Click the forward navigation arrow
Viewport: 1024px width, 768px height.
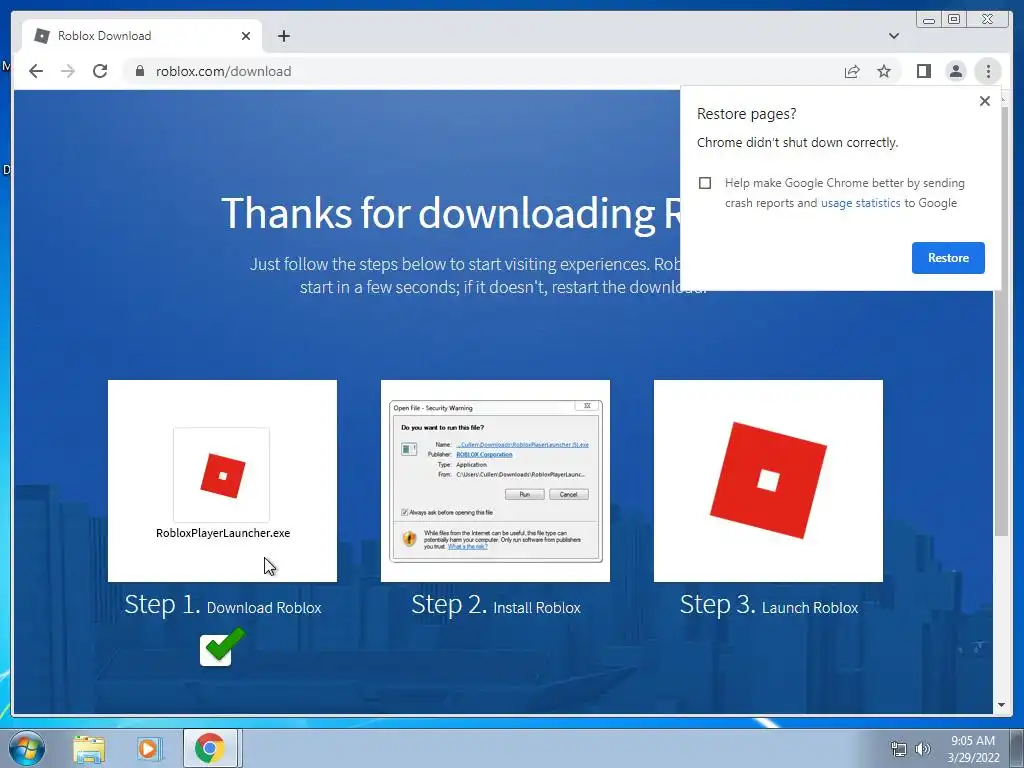(68, 71)
